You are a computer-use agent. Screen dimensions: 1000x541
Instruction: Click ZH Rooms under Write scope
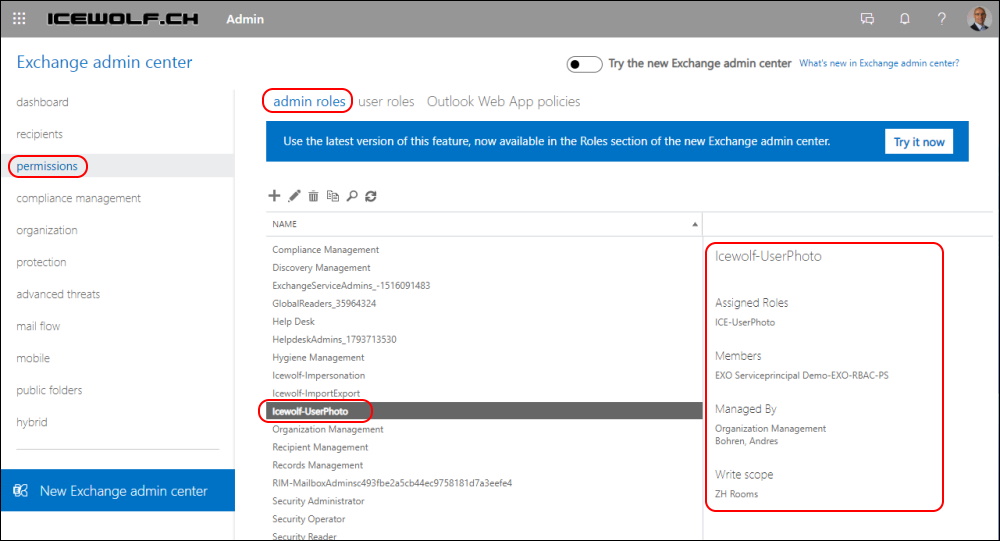[736, 494]
